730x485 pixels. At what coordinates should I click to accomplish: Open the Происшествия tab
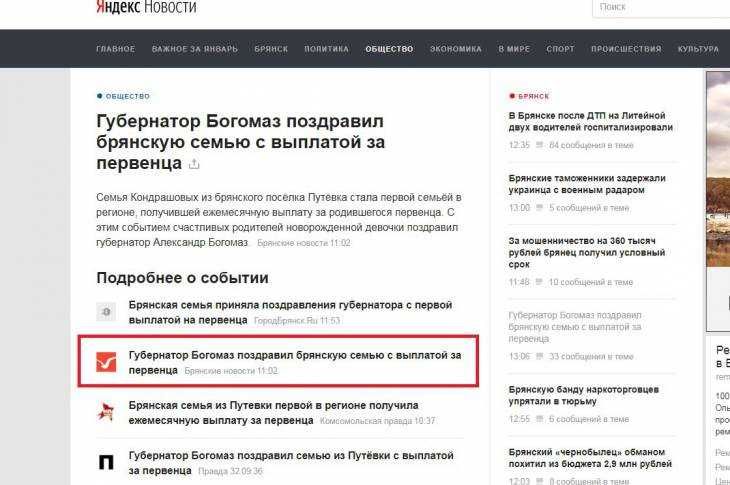click(626, 49)
